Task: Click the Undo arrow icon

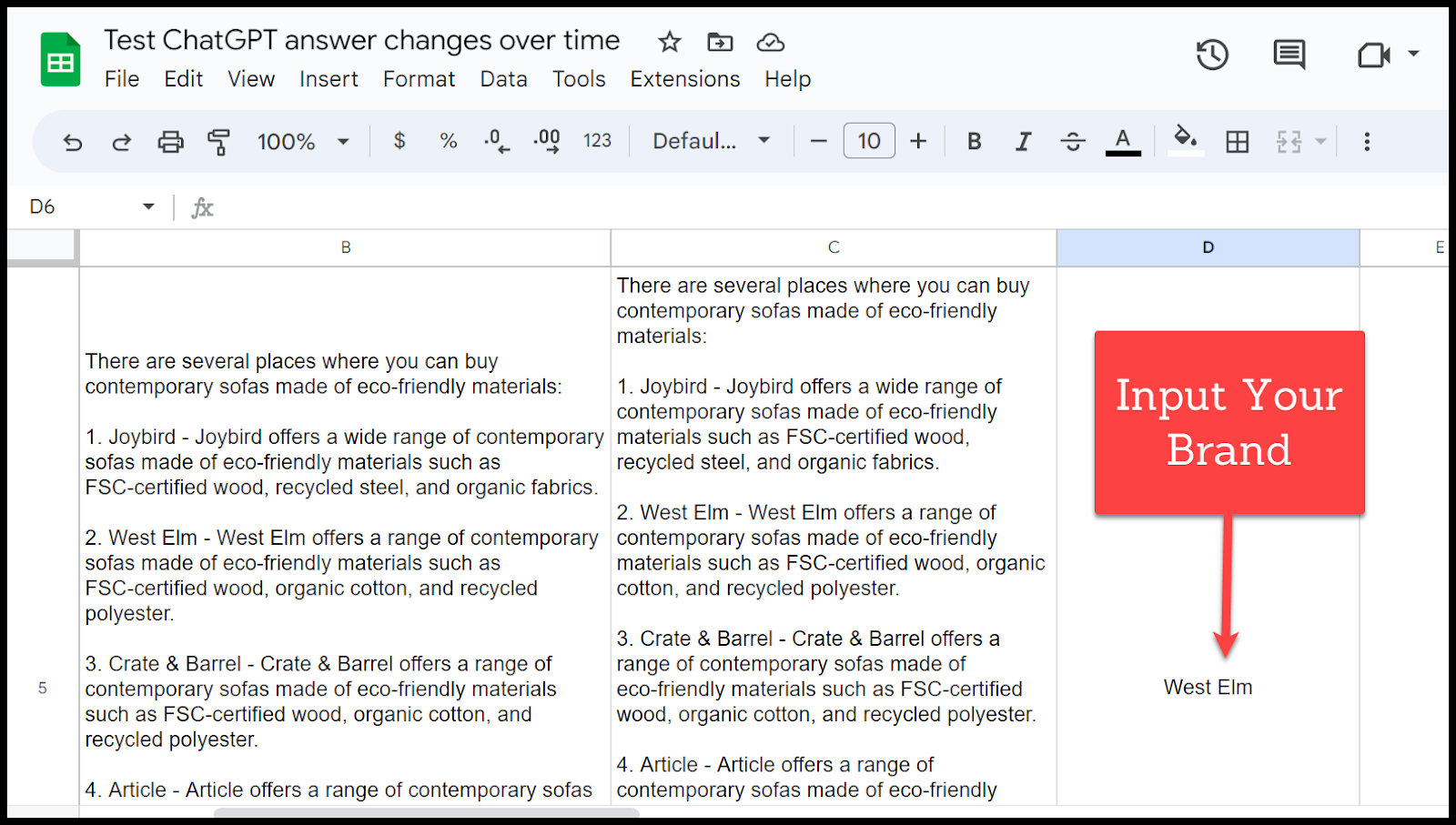Action: pos(73,142)
